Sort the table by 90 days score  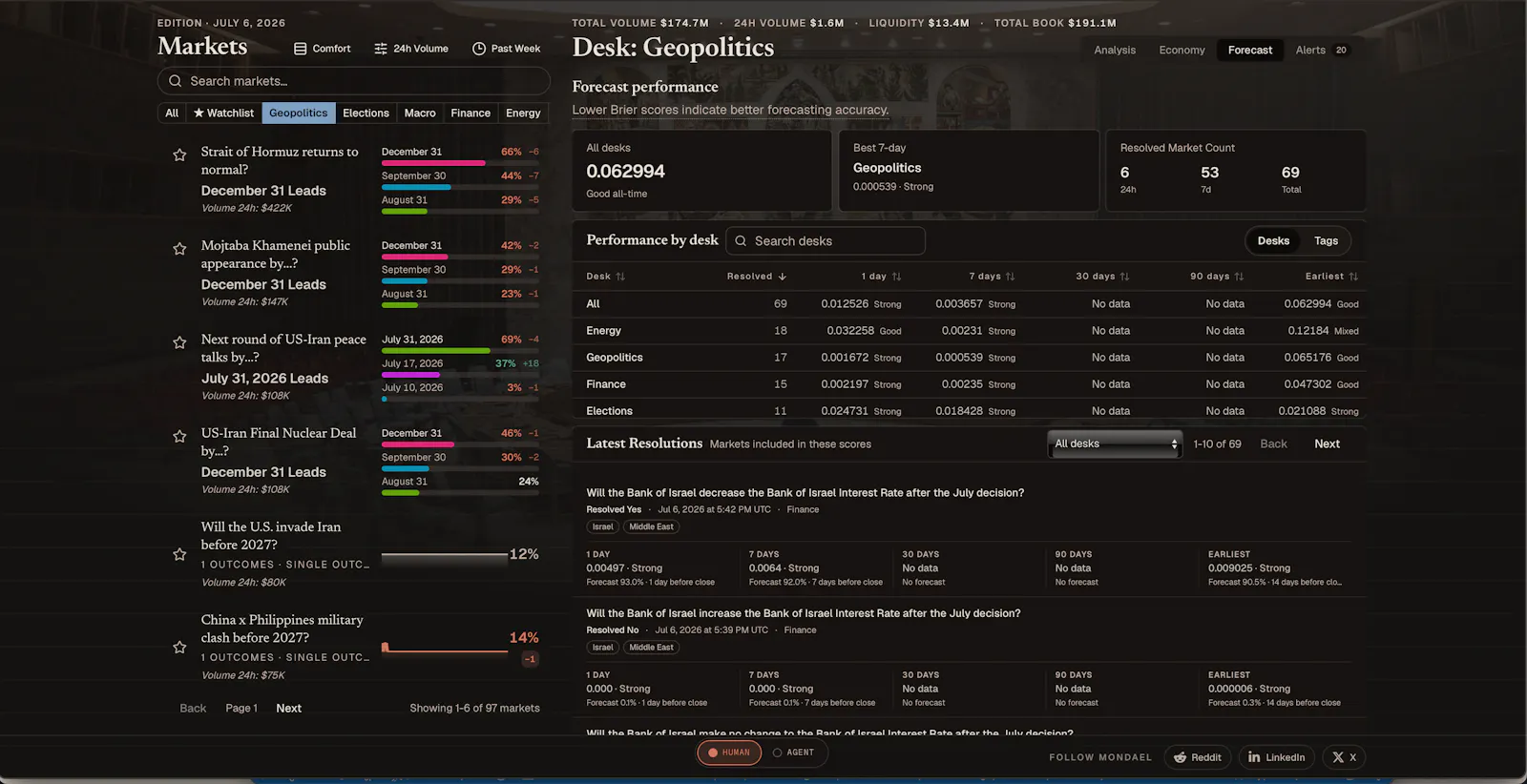click(1217, 277)
